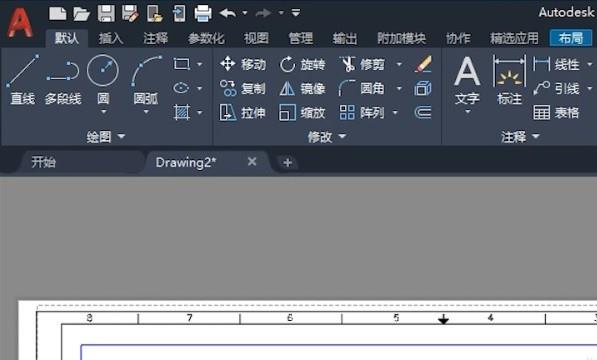The height and width of the screenshot is (360, 597).
Task: Select the Linear (线性) dimension tool
Action: coord(556,64)
